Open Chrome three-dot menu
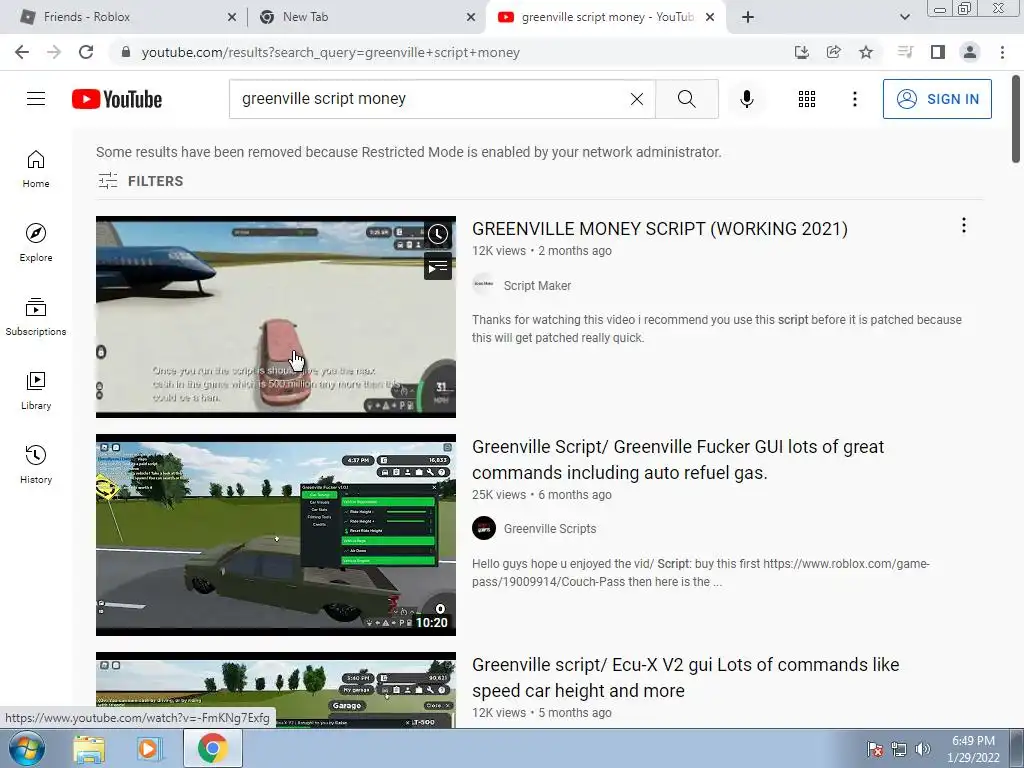1024x768 pixels. [x=1002, y=52]
